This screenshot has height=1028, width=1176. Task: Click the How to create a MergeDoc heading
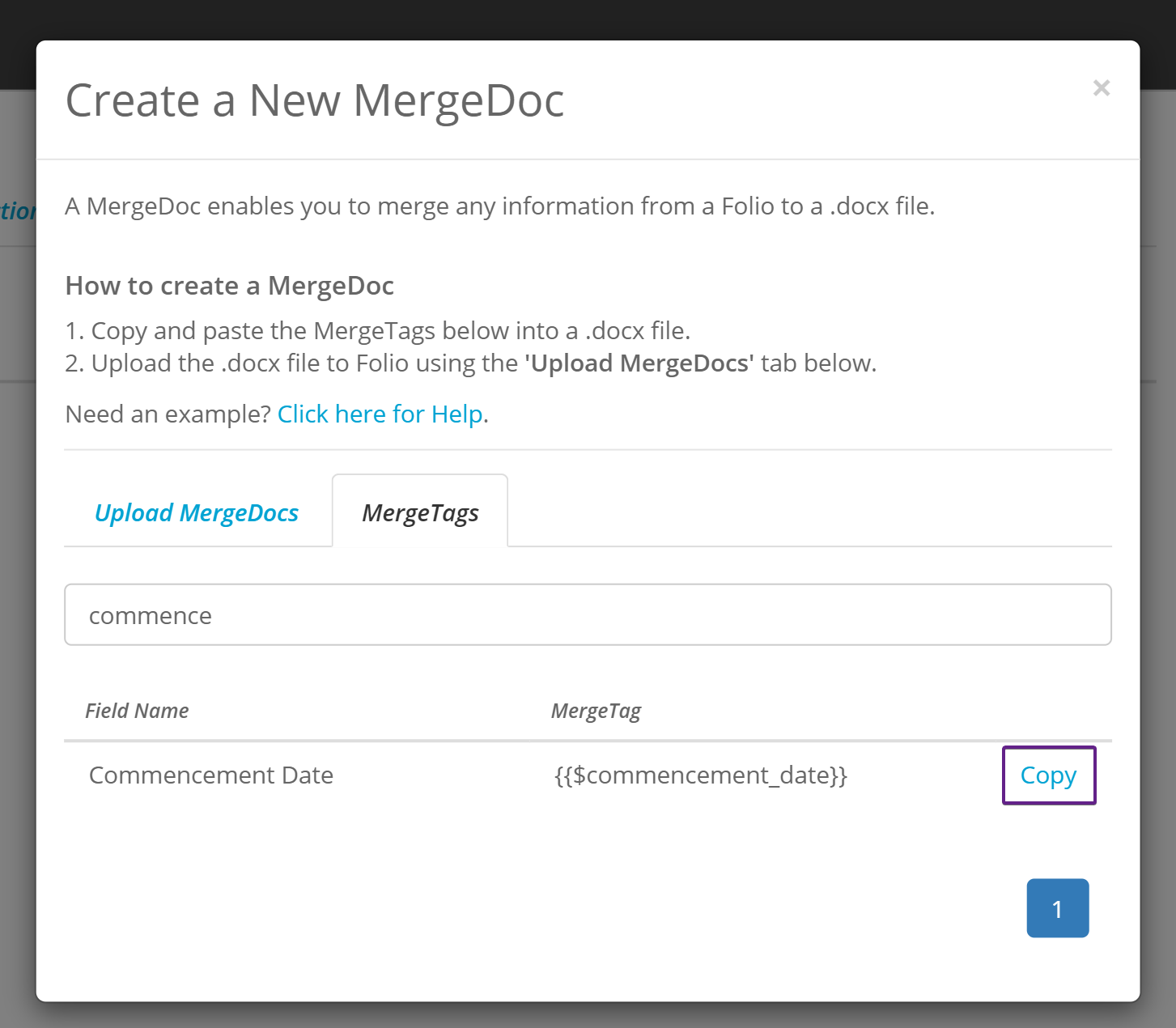(x=230, y=286)
